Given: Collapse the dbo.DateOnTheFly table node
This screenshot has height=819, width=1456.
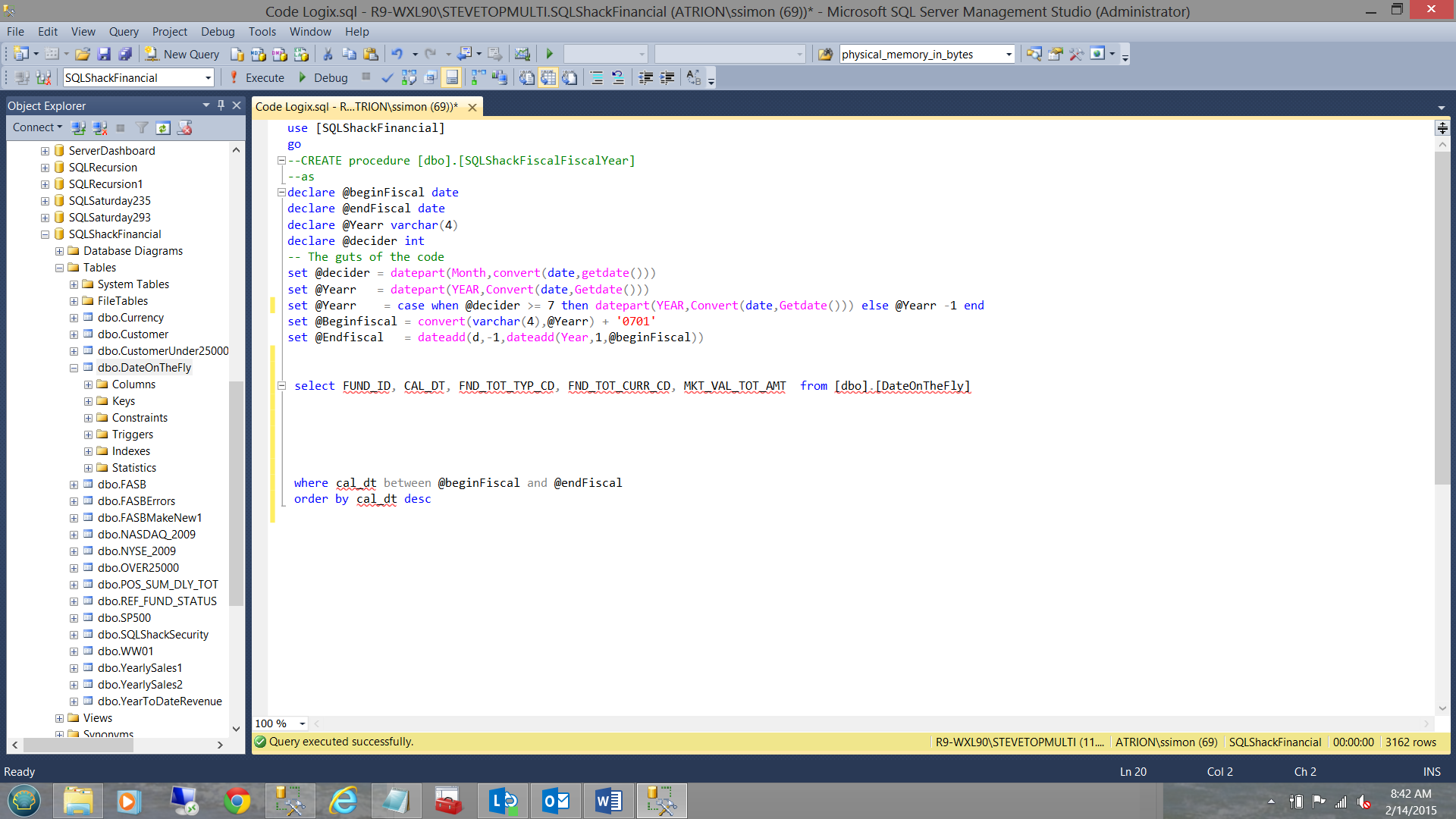Looking at the screenshot, I should 74,368.
